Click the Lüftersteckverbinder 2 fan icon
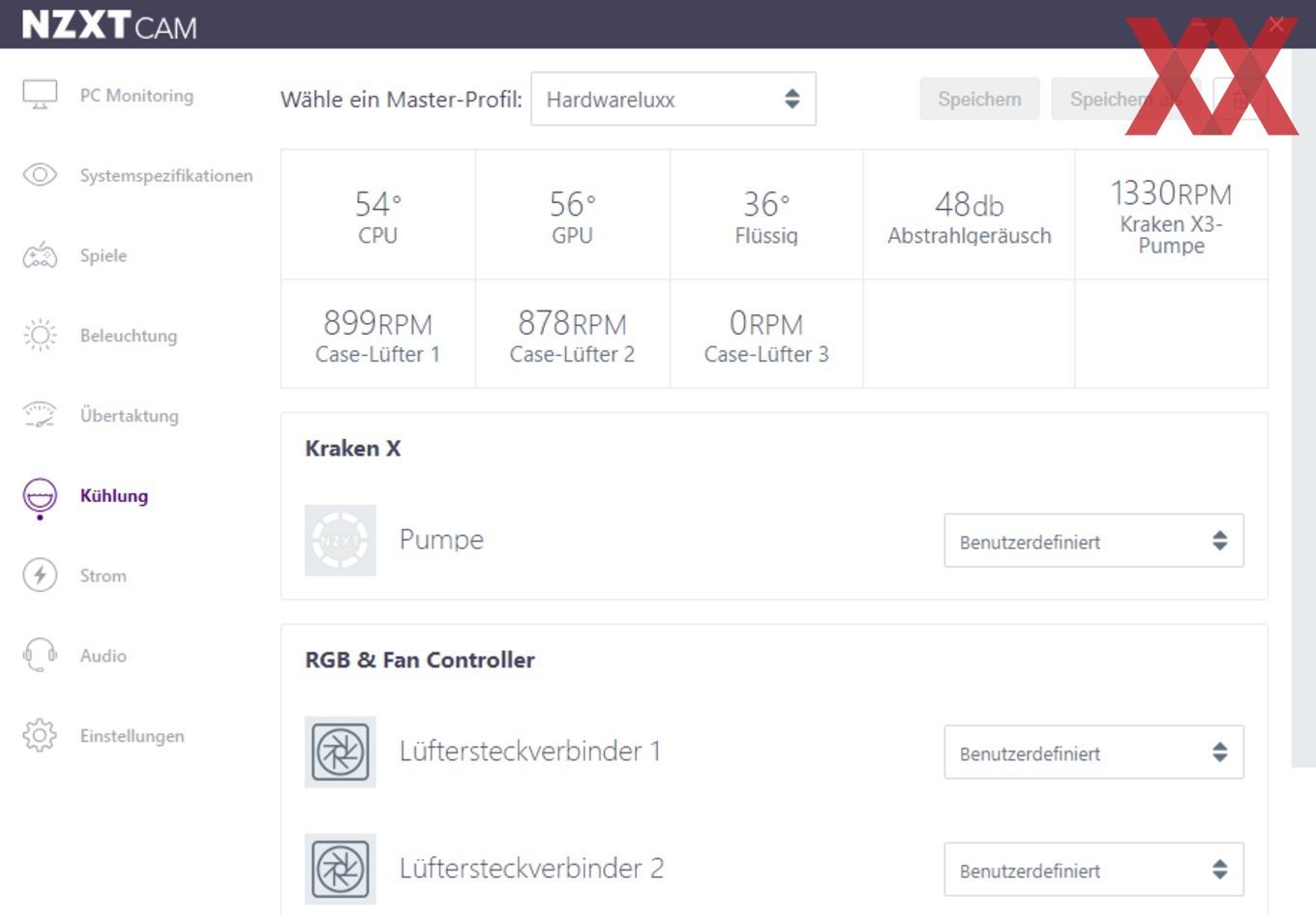The width and height of the screenshot is (1316, 915). pos(341,869)
